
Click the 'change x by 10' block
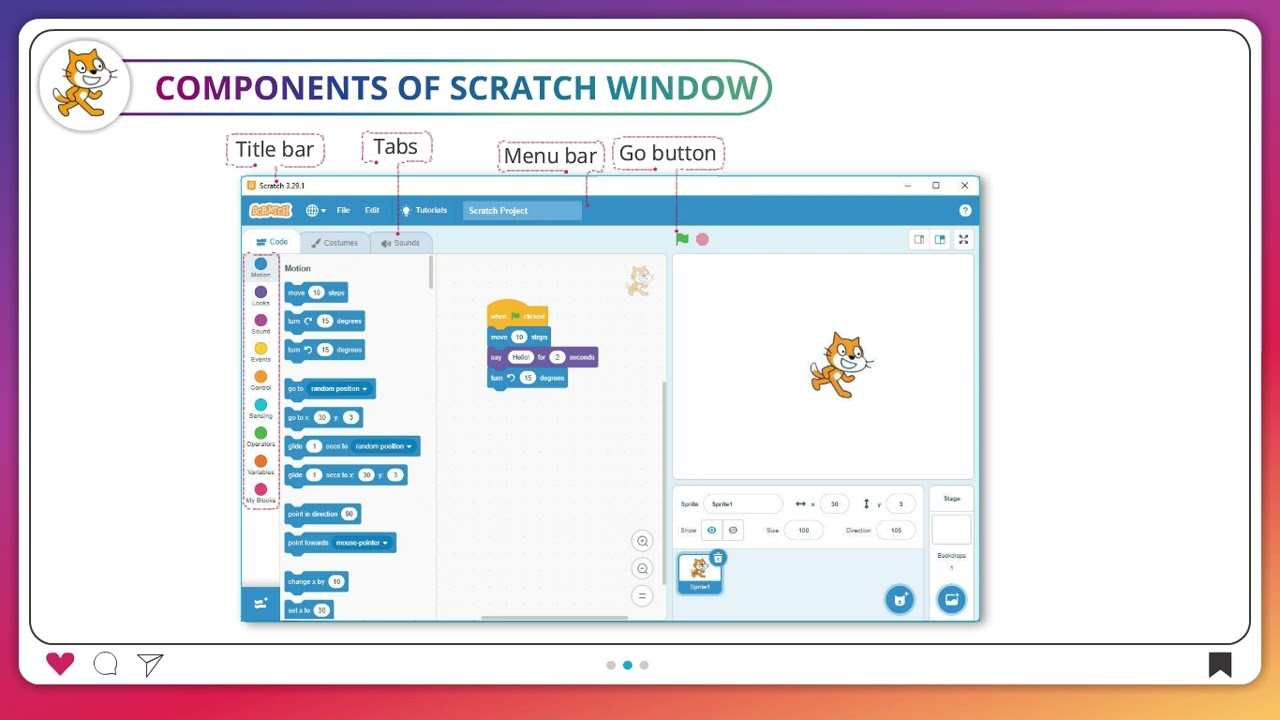click(316, 581)
